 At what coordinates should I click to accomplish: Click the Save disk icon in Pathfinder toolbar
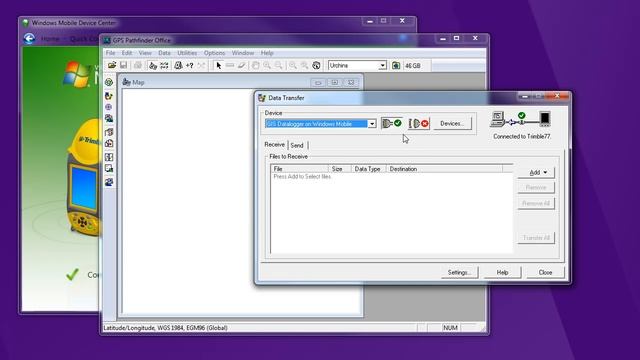point(123,65)
